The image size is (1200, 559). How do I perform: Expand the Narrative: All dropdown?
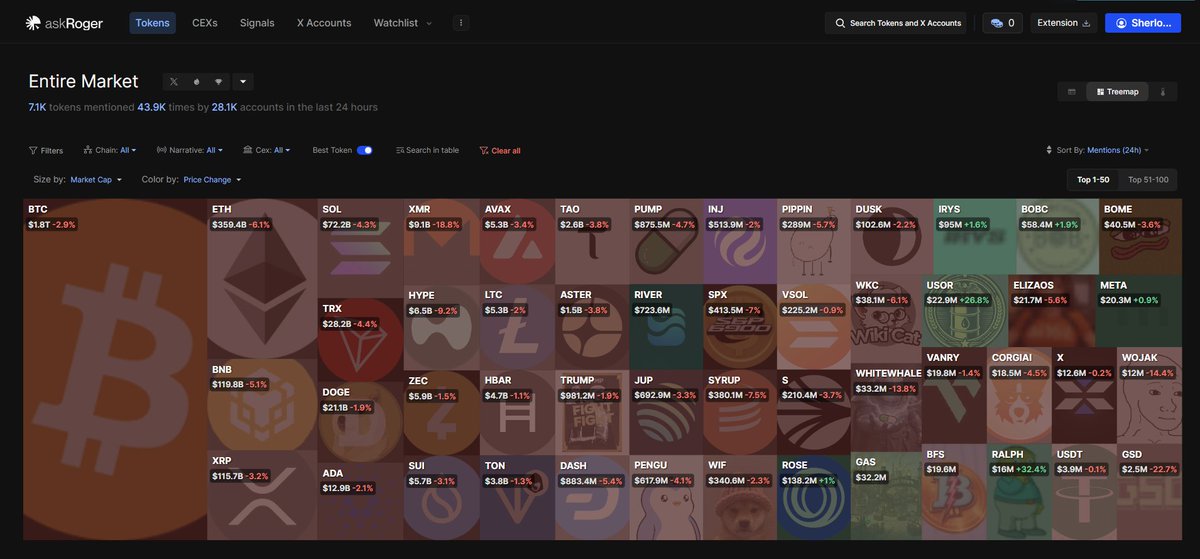tap(190, 150)
